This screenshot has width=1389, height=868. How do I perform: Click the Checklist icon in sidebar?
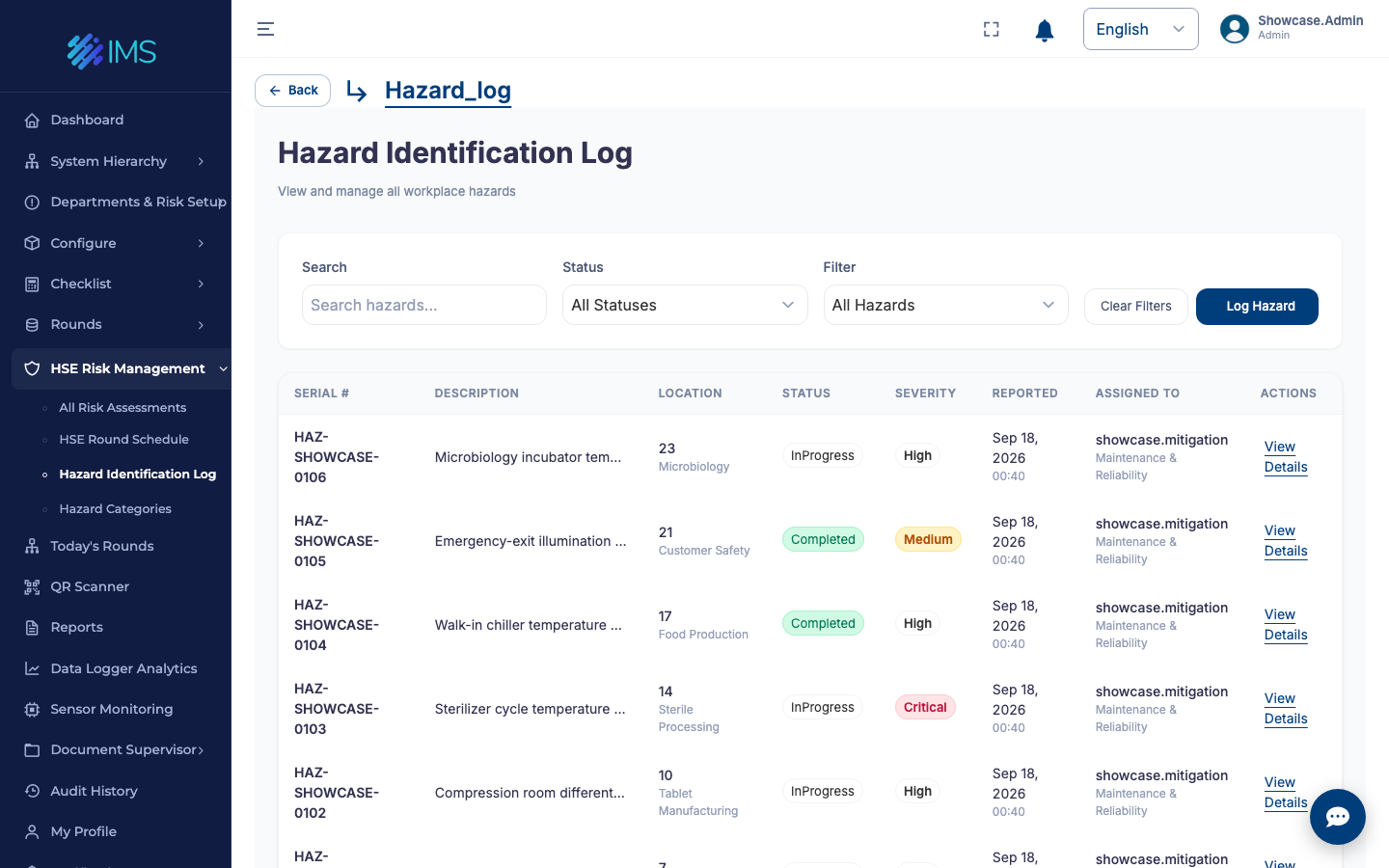click(x=32, y=284)
